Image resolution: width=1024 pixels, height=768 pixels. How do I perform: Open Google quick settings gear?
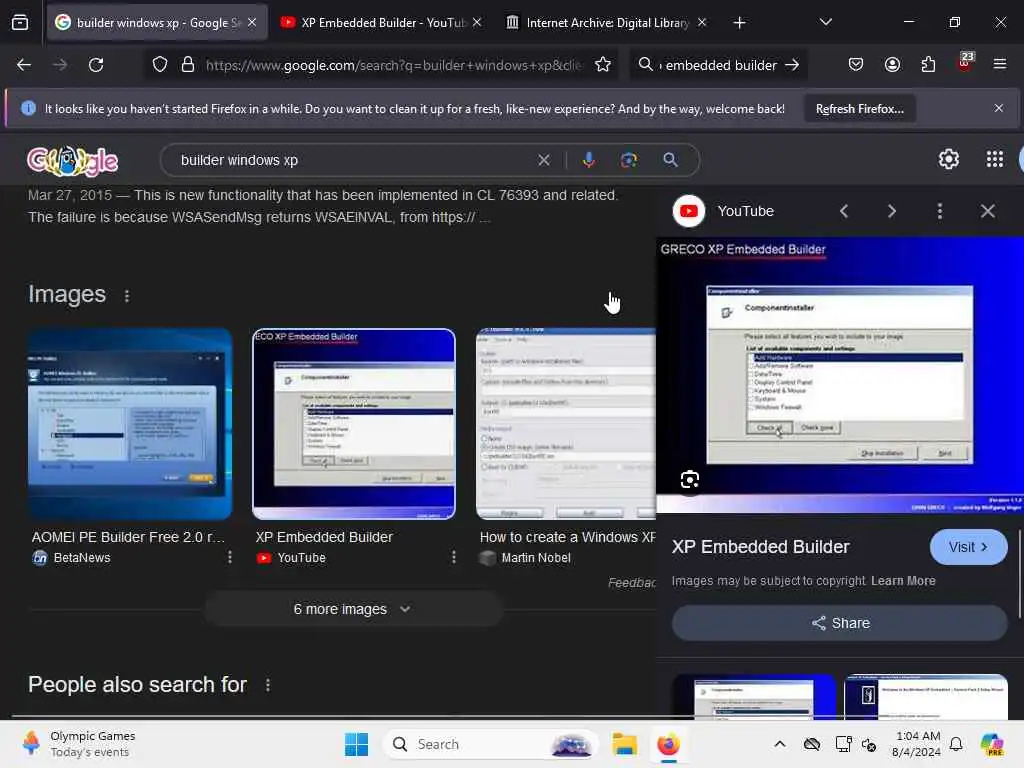tap(948, 159)
